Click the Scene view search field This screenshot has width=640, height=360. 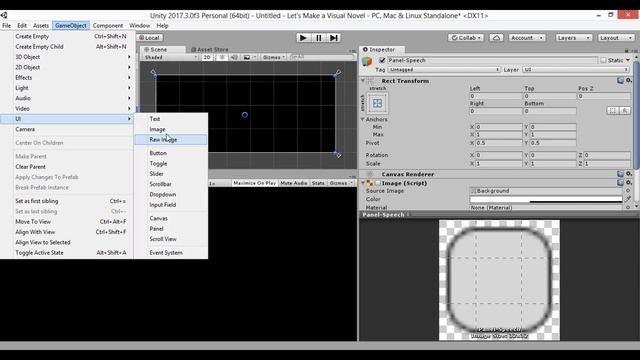(322, 57)
